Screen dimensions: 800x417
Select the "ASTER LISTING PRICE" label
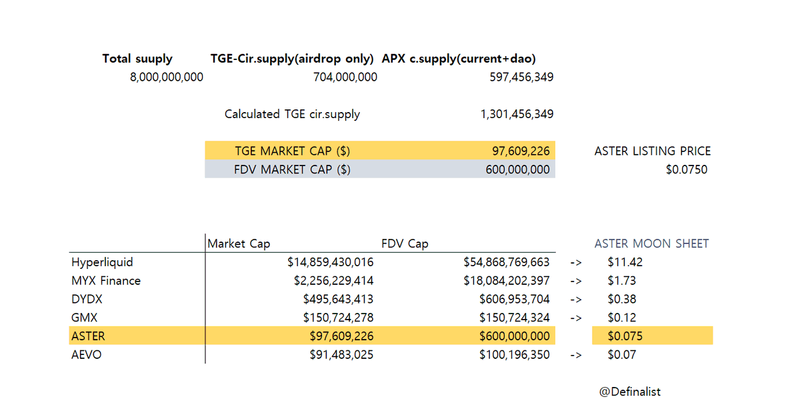(653, 151)
